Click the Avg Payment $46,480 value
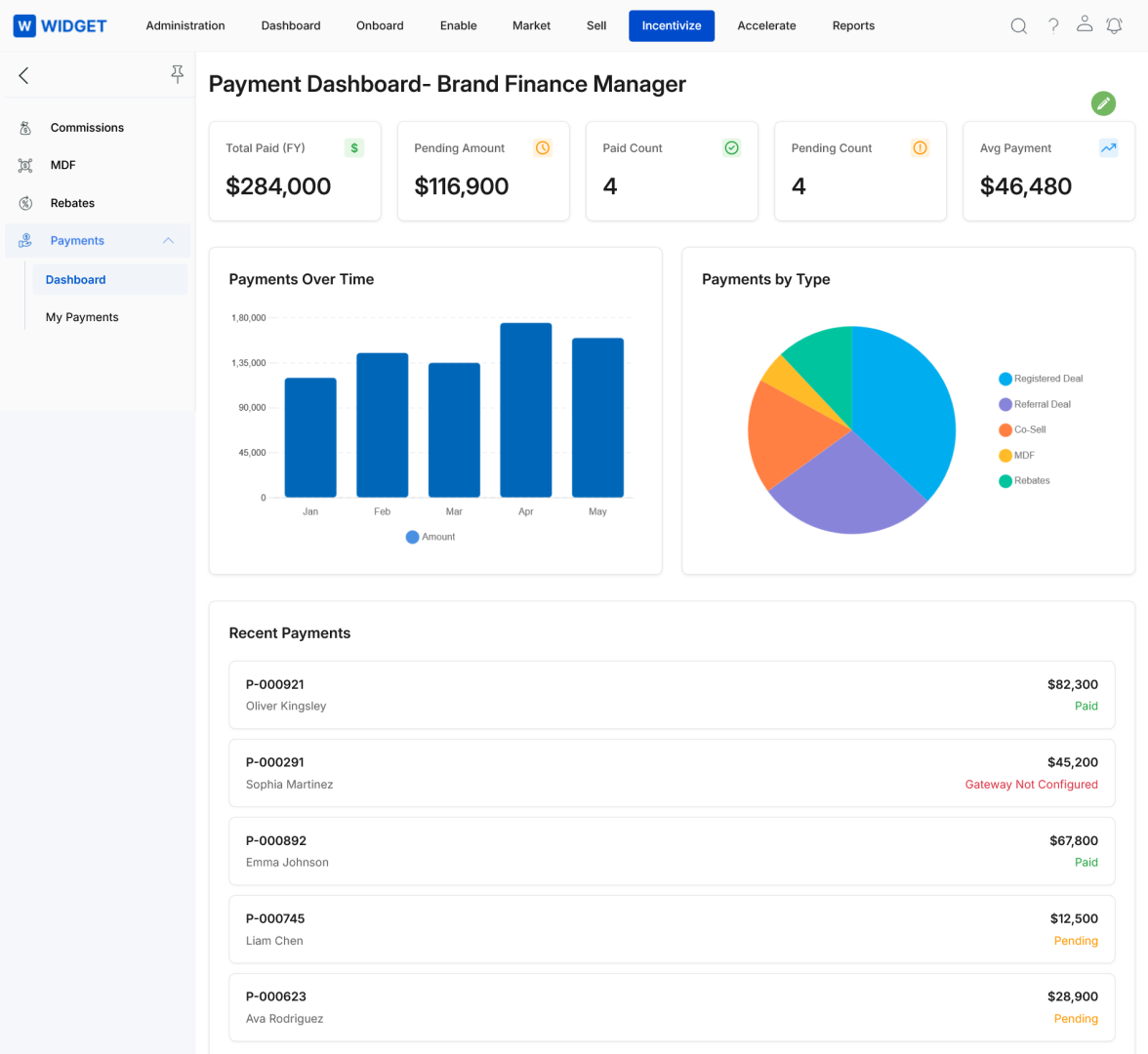Image resolution: width=1148 pixels, height=1054 pixels. (x=1026, y=186)
